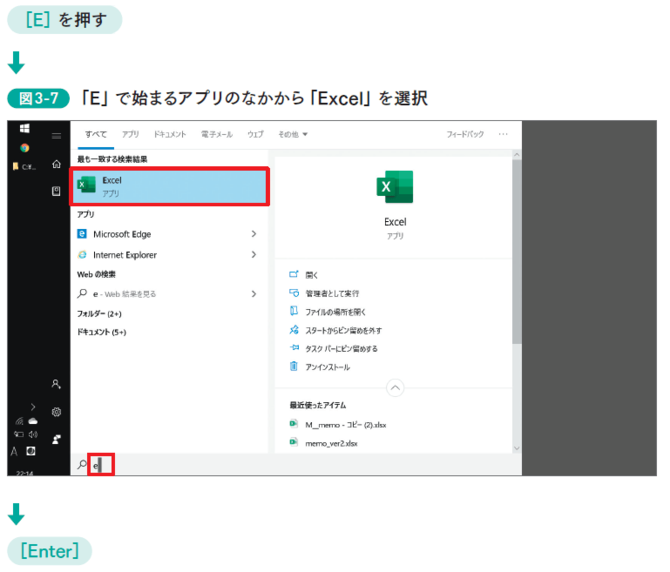
Task: Click the scrollbar up arrow
Action: [x=517, y=155]
